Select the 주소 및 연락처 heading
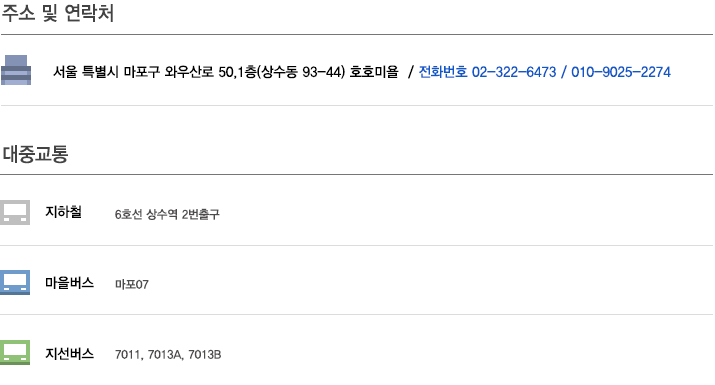 (x=57, y=13)
